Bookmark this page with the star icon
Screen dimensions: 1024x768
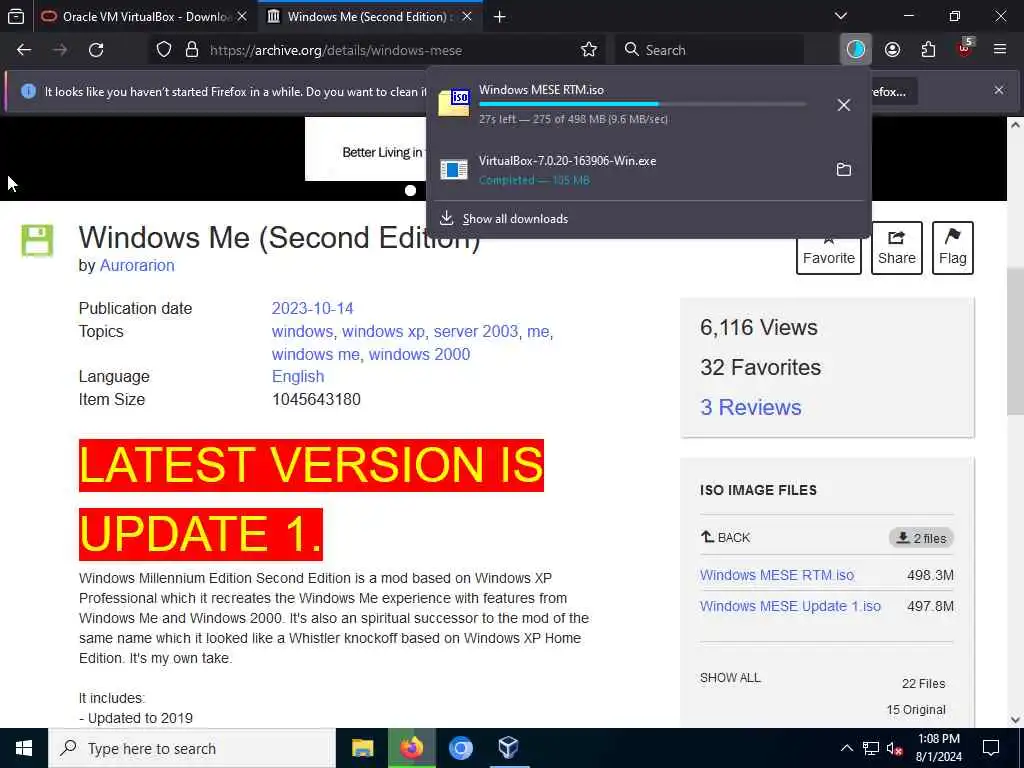click(589, 50)
